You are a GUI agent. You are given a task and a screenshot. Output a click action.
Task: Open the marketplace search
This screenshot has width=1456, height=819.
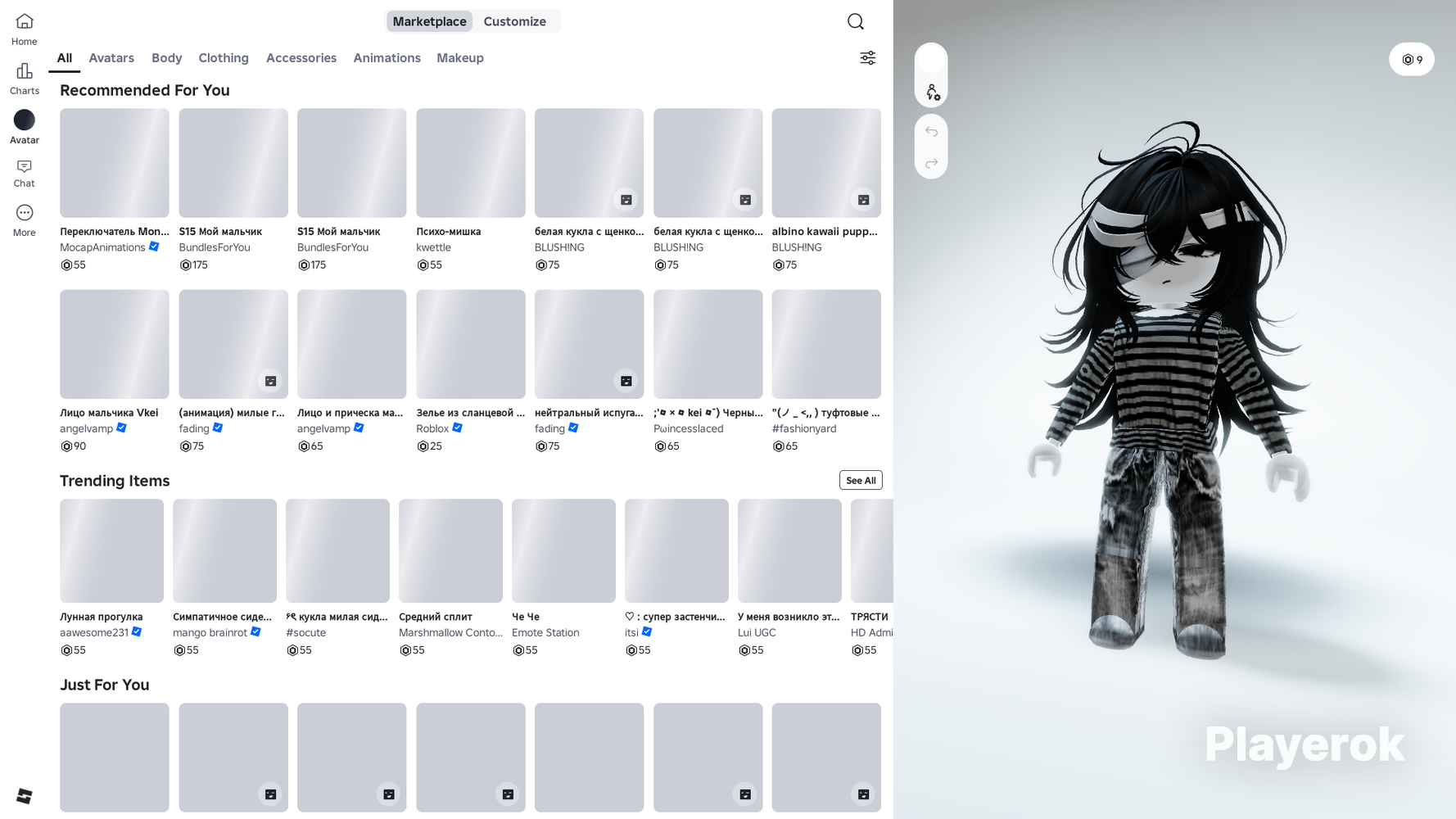click(856, 21)
